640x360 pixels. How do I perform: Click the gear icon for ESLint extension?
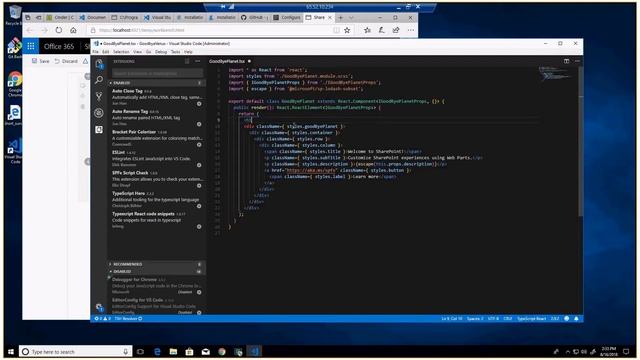(x=199, y=165)
